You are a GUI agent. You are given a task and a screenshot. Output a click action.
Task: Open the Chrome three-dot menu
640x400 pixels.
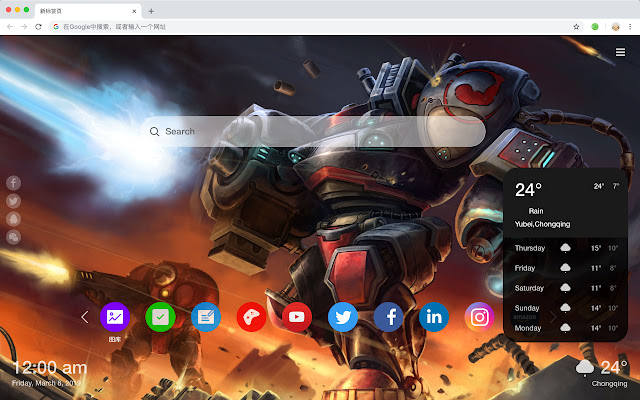tap(630, 27)
